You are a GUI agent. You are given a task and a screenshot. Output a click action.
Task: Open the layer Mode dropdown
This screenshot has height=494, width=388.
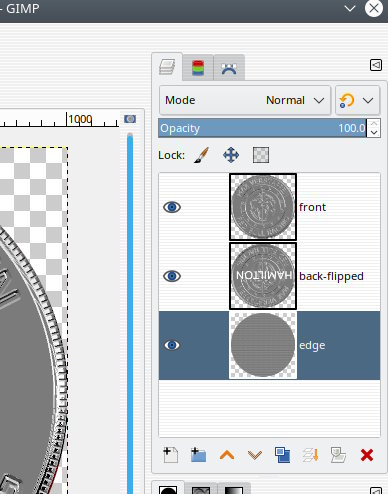tap(245, 100)
